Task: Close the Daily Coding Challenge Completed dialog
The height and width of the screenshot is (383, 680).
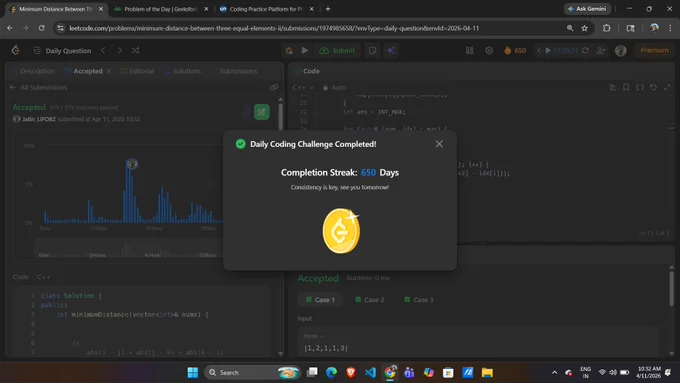Action: pos(439,144)
